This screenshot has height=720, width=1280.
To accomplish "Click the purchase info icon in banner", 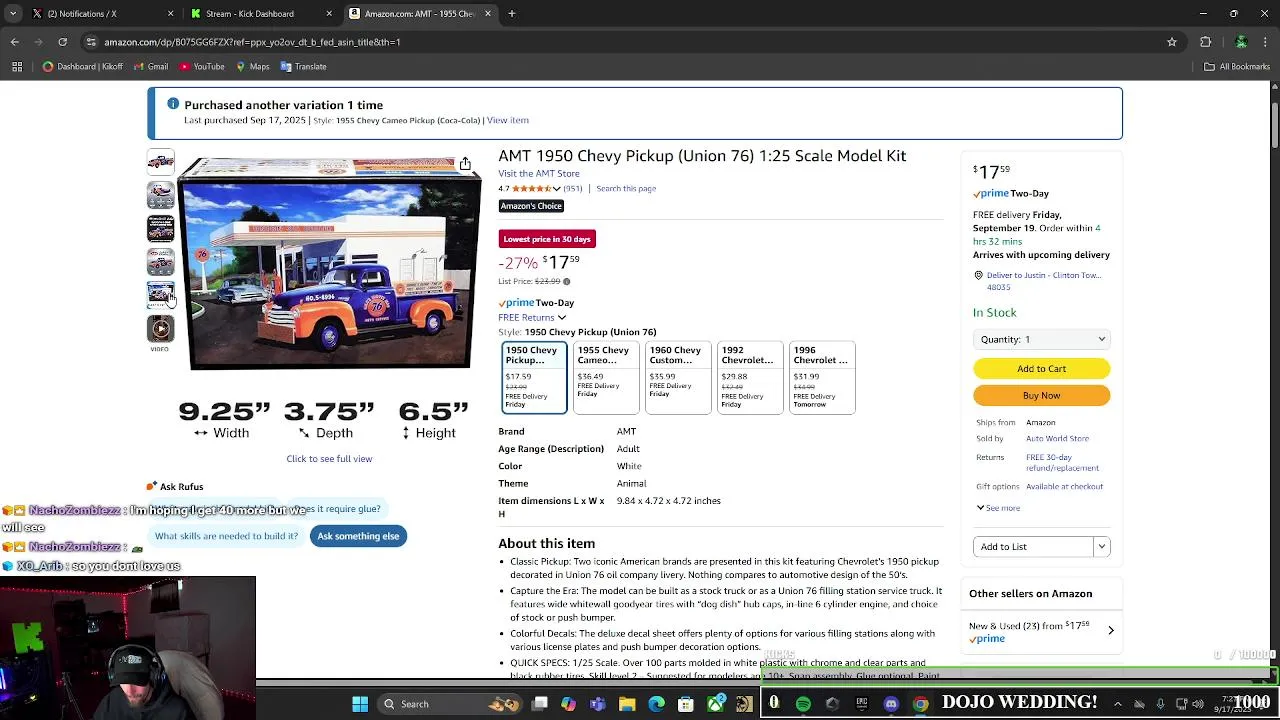I will click(x=173, y=104).
